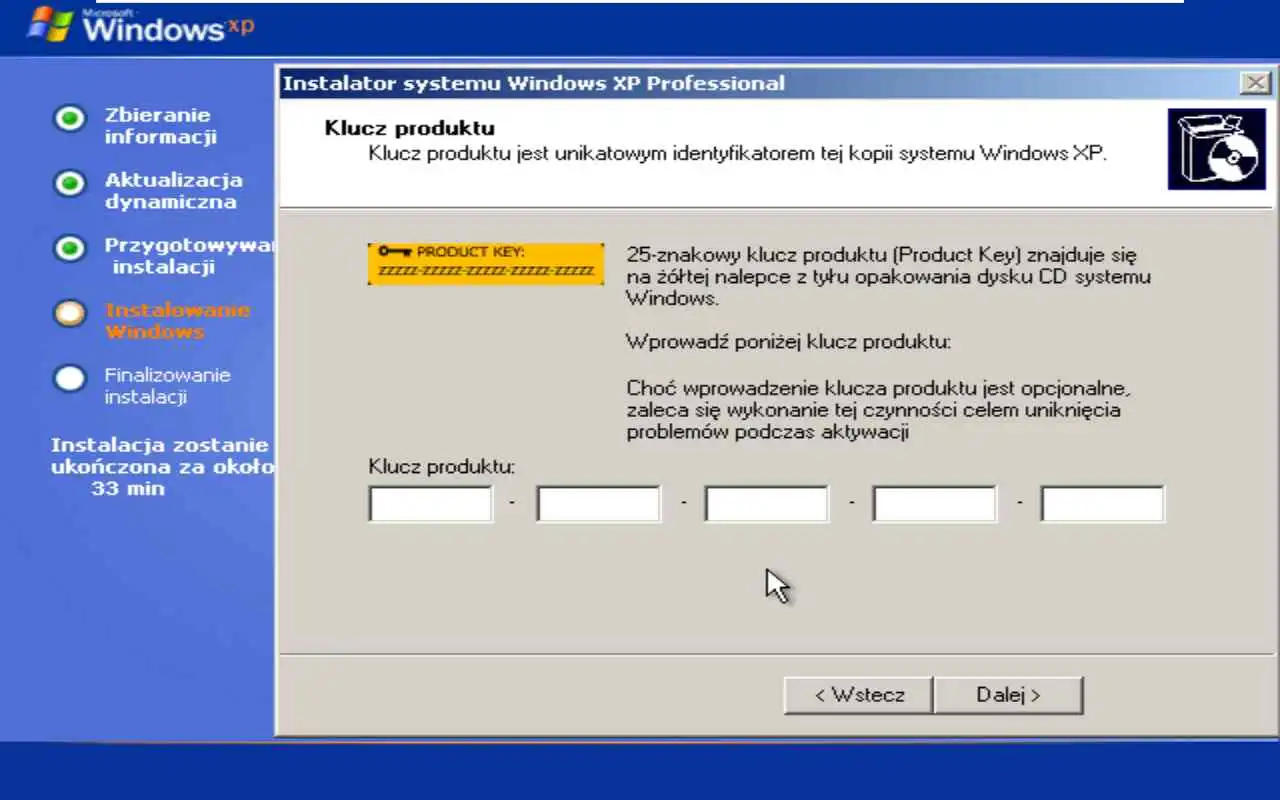
Task: Click the "Zbieranie informacji" sidebar label
Action: click(160, 126)
